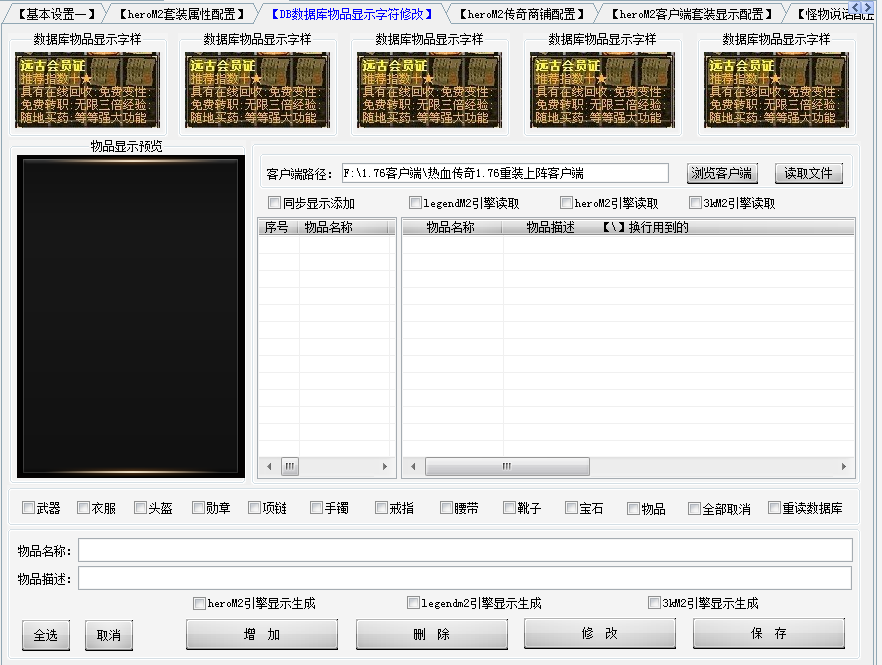
Task: Click the black 物品显示预览 preview panel
Action: (x=130, y=317)
